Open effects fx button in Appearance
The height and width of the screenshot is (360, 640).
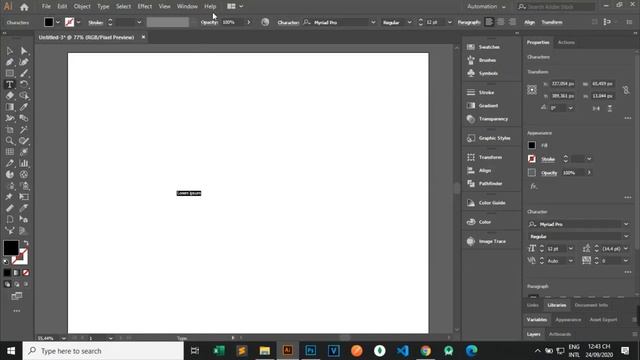pos(533,186)
